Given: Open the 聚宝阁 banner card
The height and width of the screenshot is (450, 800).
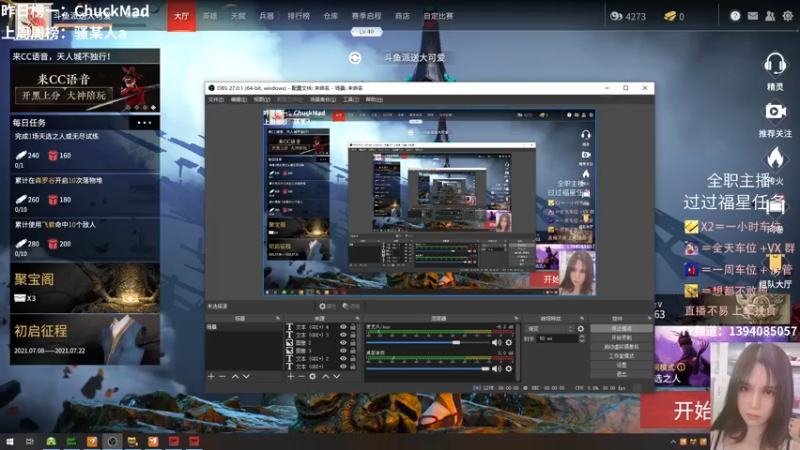Looking at the screenshot, I should tap(85, 288).
